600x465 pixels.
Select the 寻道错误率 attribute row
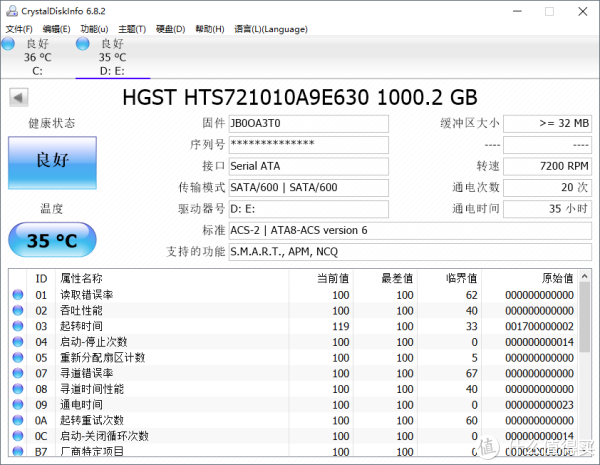pos(293,373)
